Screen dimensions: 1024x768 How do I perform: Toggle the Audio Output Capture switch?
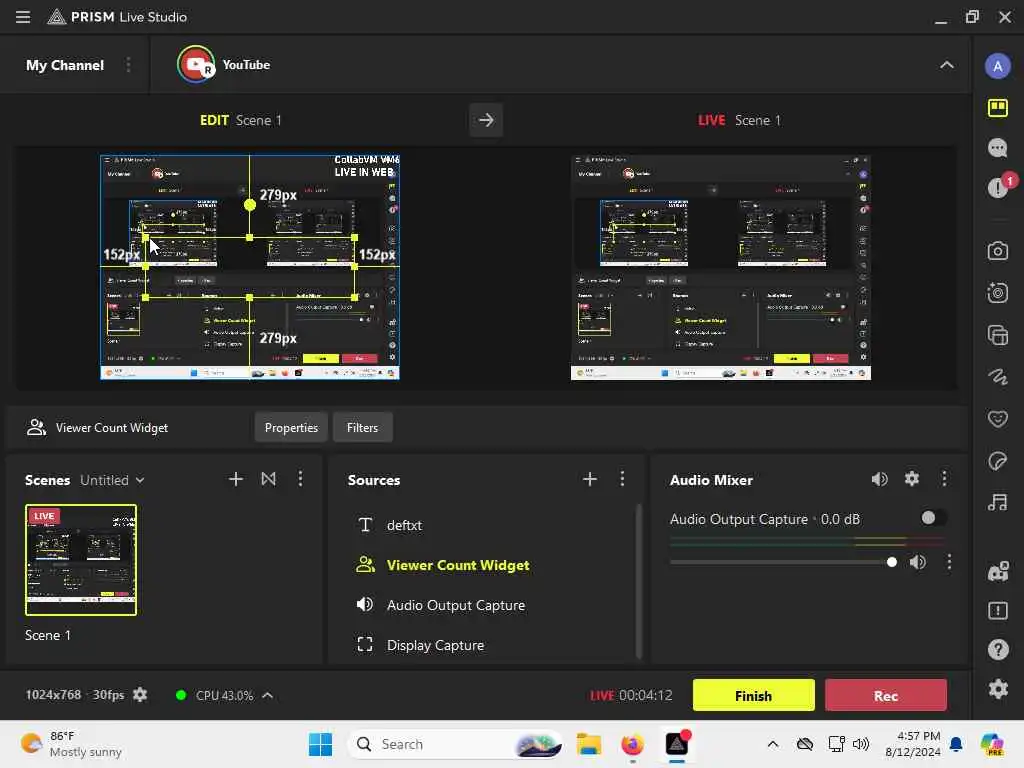(x=933, y=518)
